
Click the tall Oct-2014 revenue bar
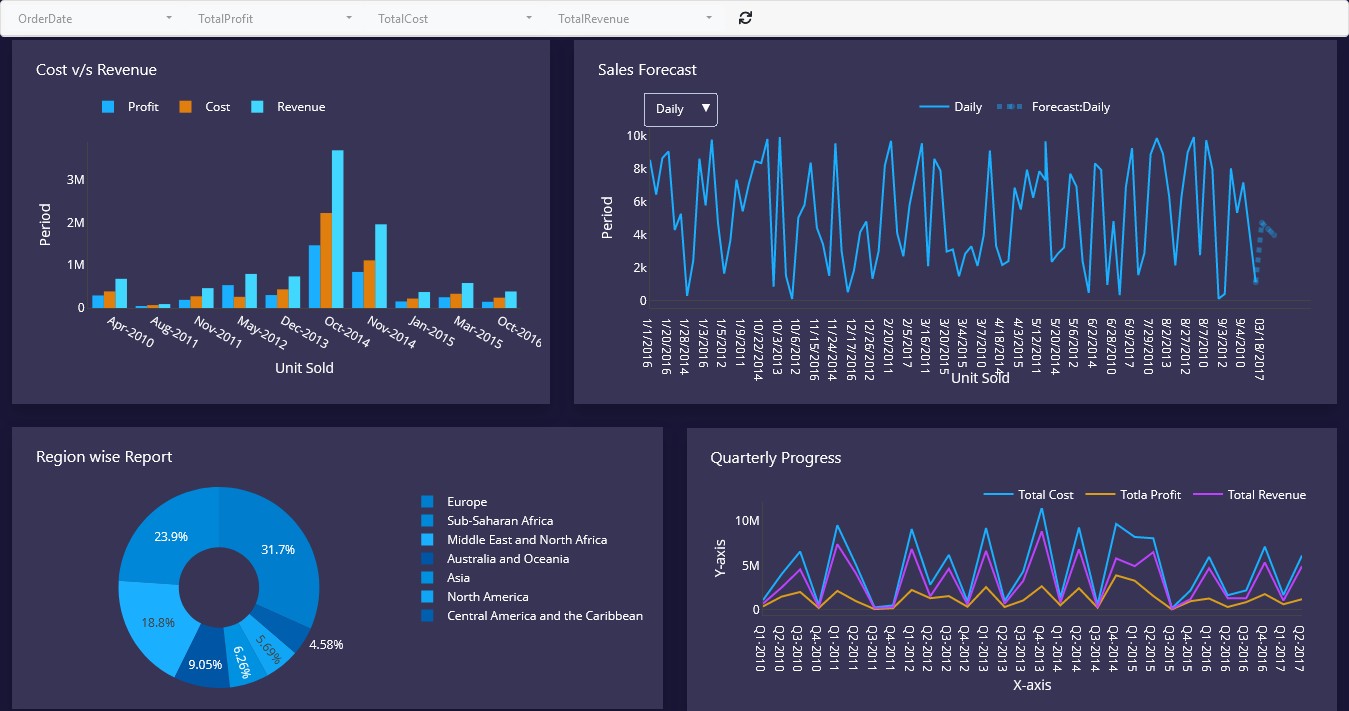click(338, 229)
